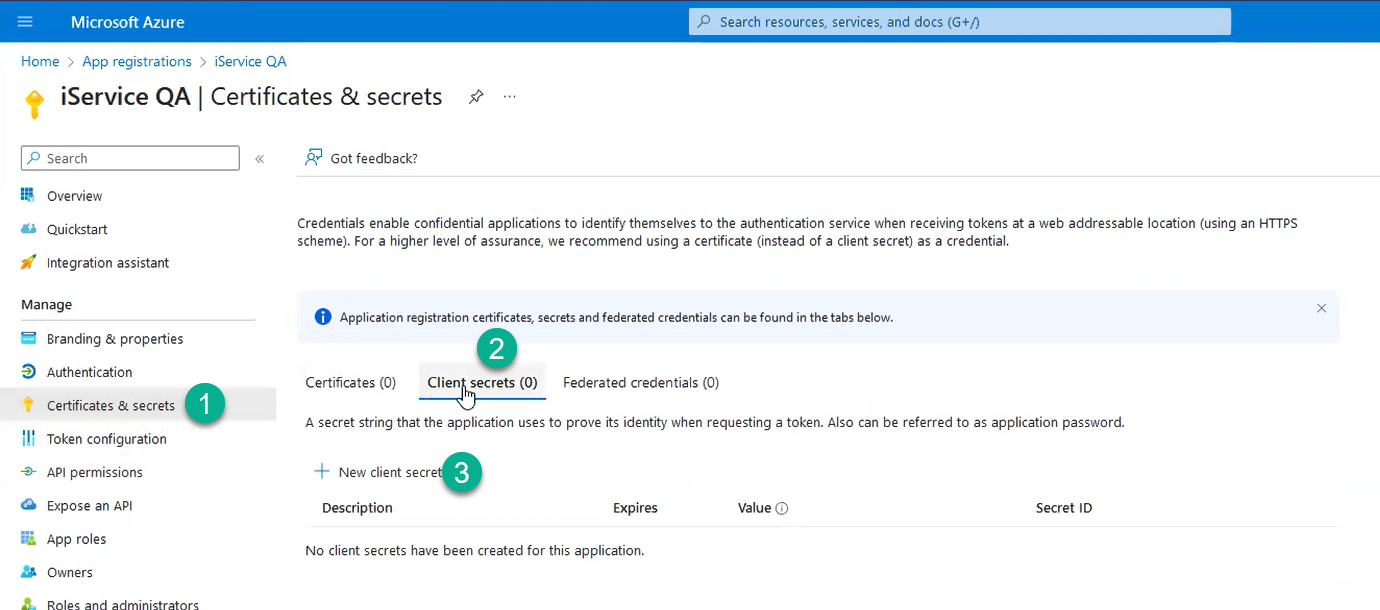This screenshot has height=610, width=1380.
Task: Click the API permissions icon
Action: (28, 472)
